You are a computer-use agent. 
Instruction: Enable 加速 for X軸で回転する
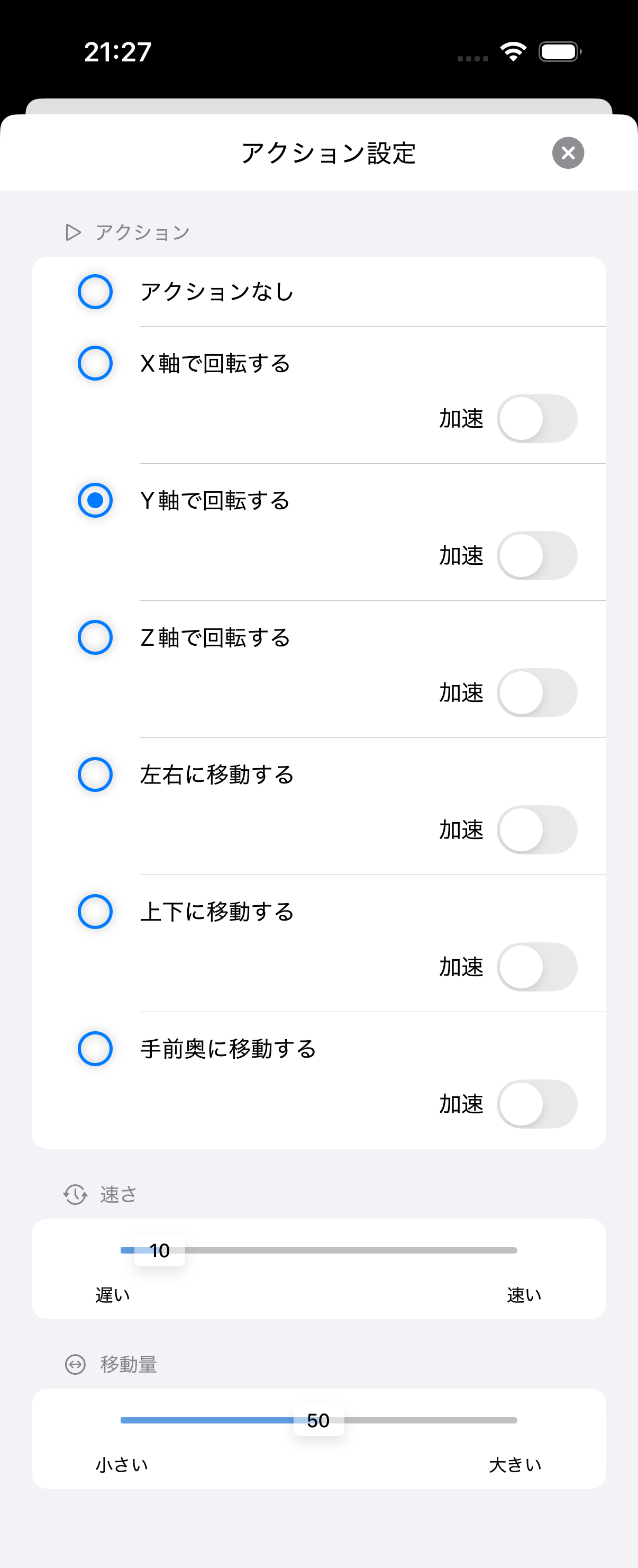[x=536, y=419]
